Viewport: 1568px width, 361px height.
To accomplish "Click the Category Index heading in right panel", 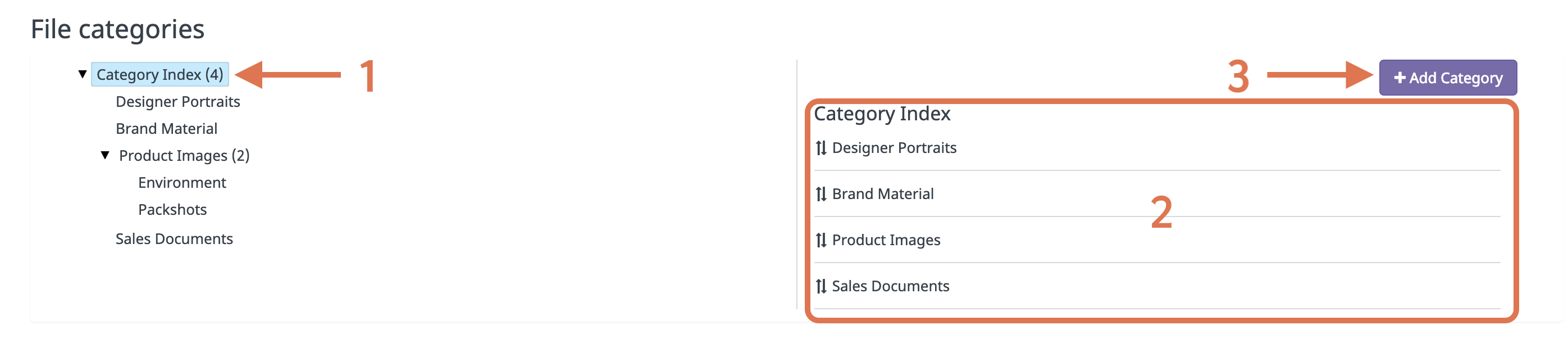I will pos(882,114).
